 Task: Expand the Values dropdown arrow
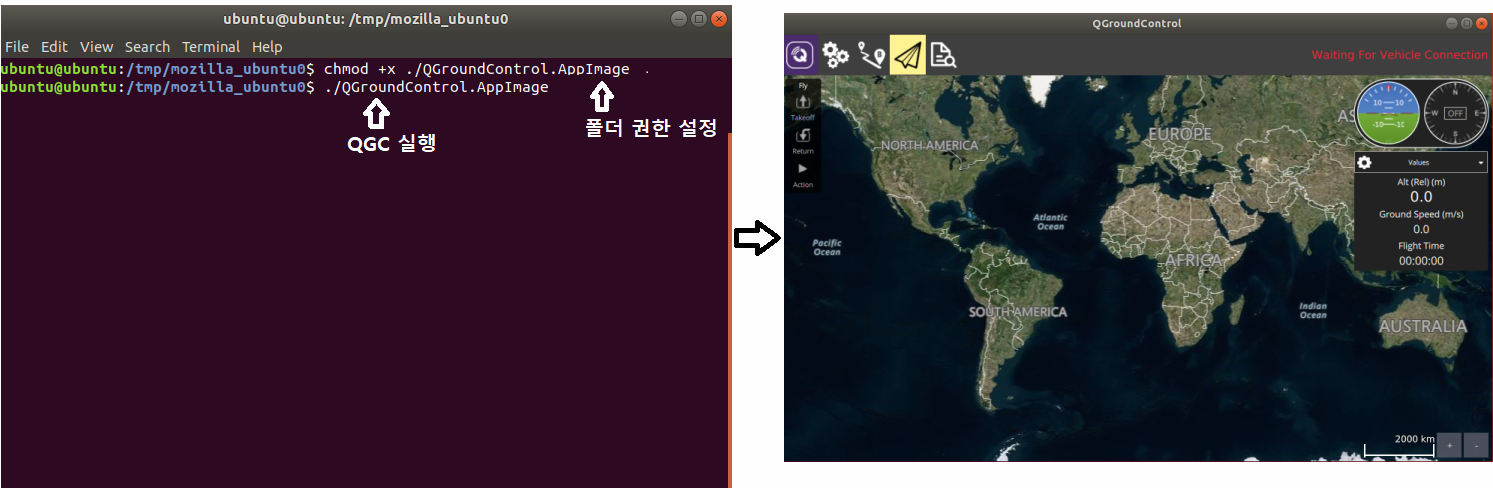tap(1480, 162)
